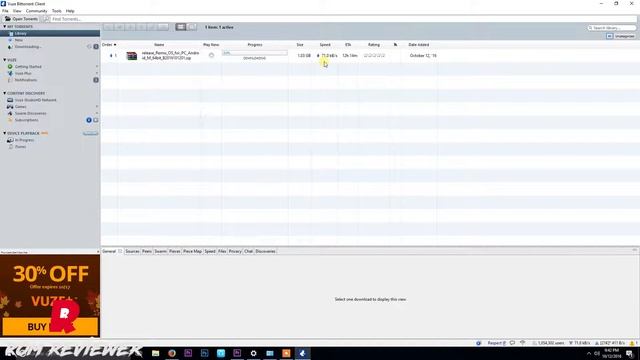The height and width of the screenshot is (360, 640).
Task: Click the BUY button in the Vuze+ ad
Action: pyautogui.click(x=50, y=327)
